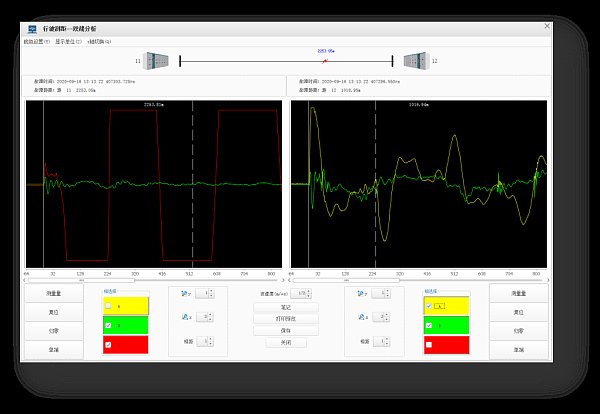Enable the yellow channel checkbox on the left
The width and height of the screenshot is (600, 414).
click(108, 304)
